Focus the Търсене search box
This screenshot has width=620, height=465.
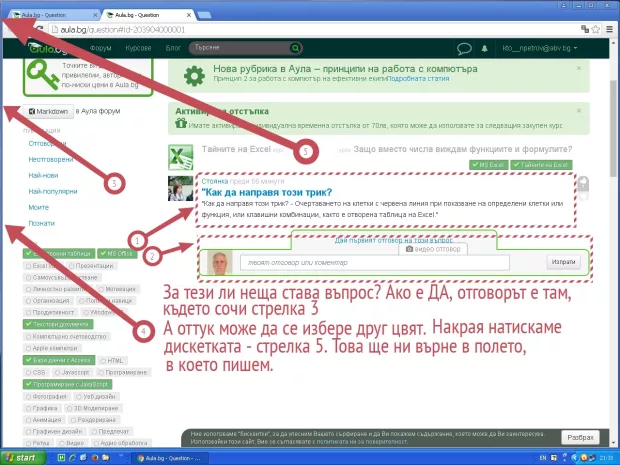coord(240,48)
